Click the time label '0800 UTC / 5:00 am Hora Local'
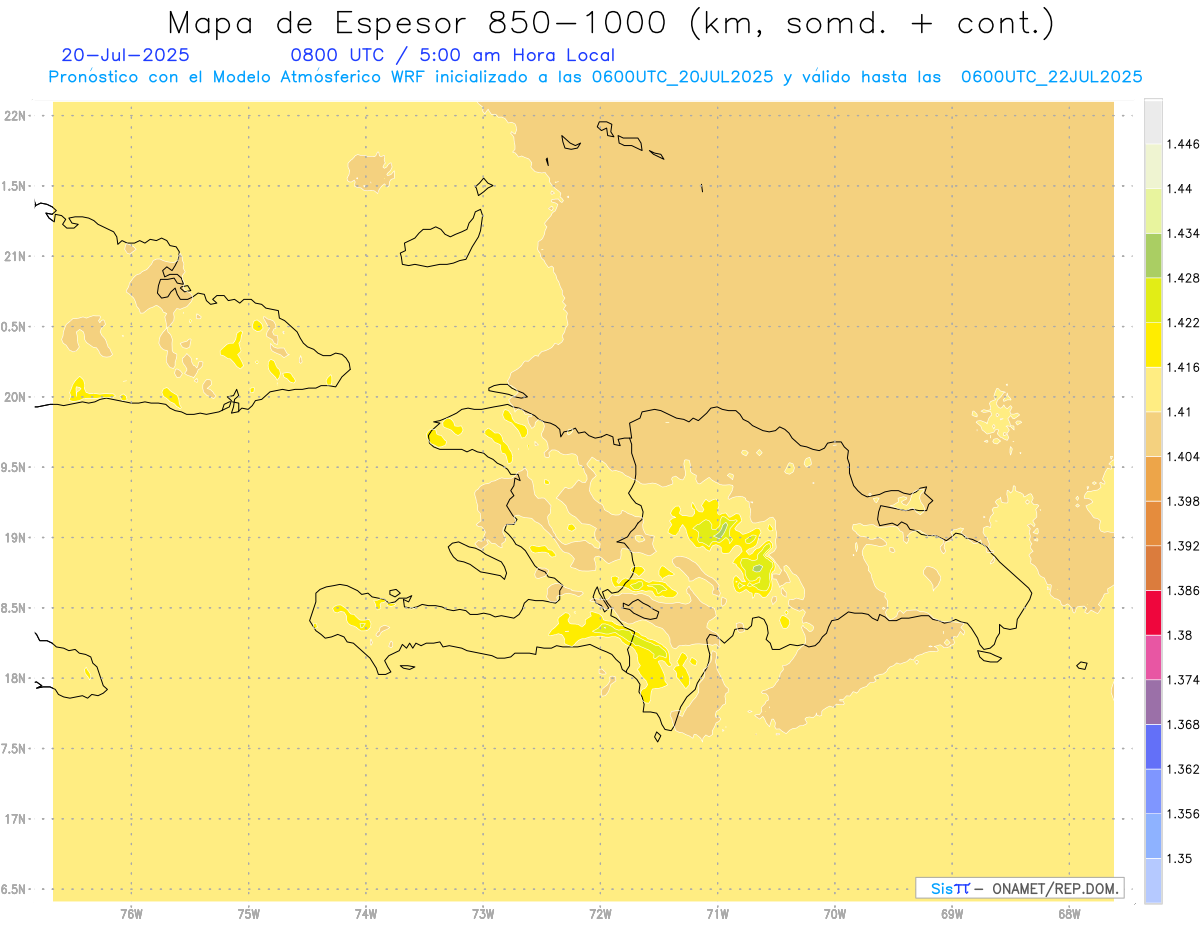Screen dimensions: 1200x927 pos(452,55)
